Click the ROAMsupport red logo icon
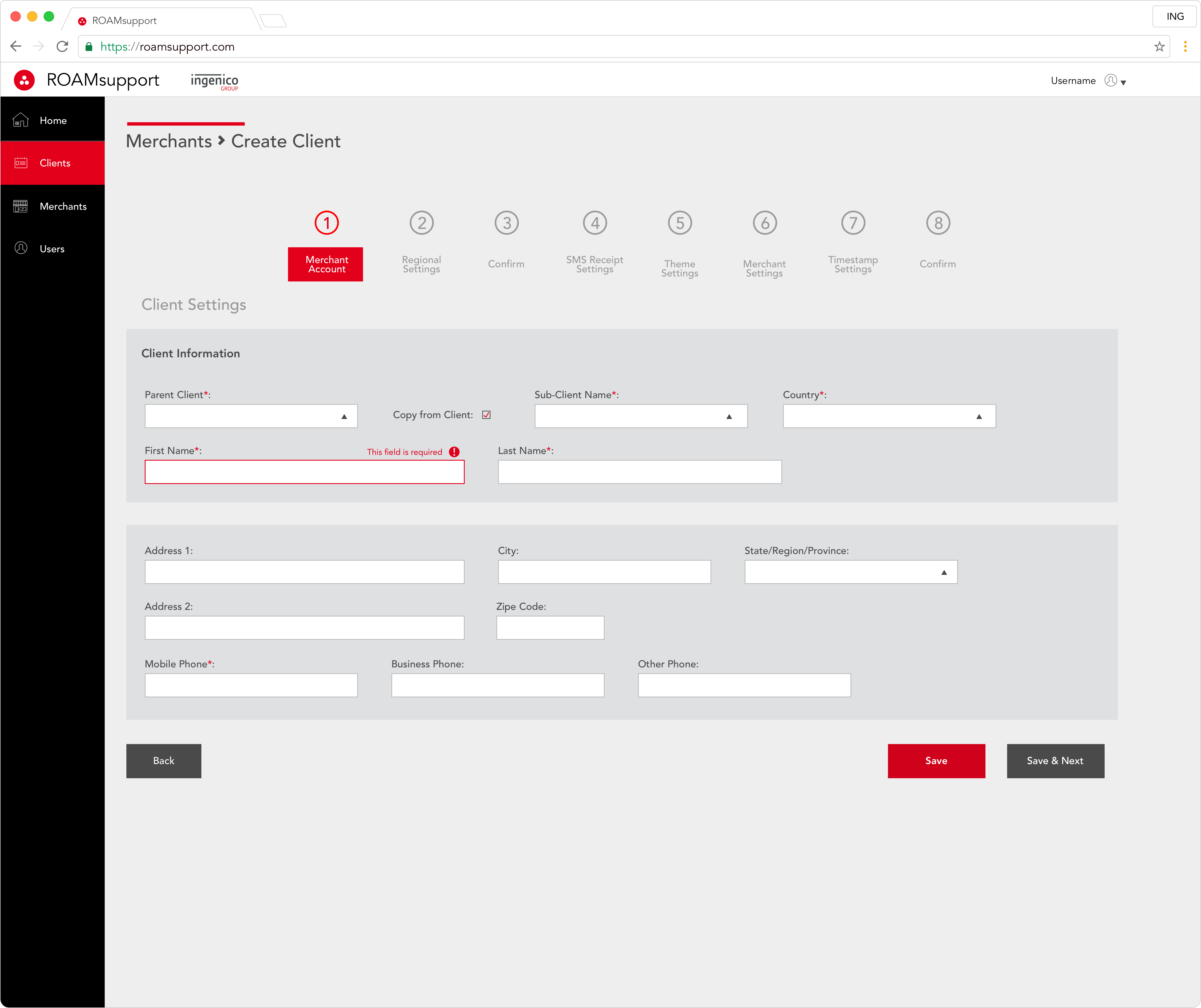Image resolution: width=1201 pixels, height=1008 pixels. tap(24, 81)
